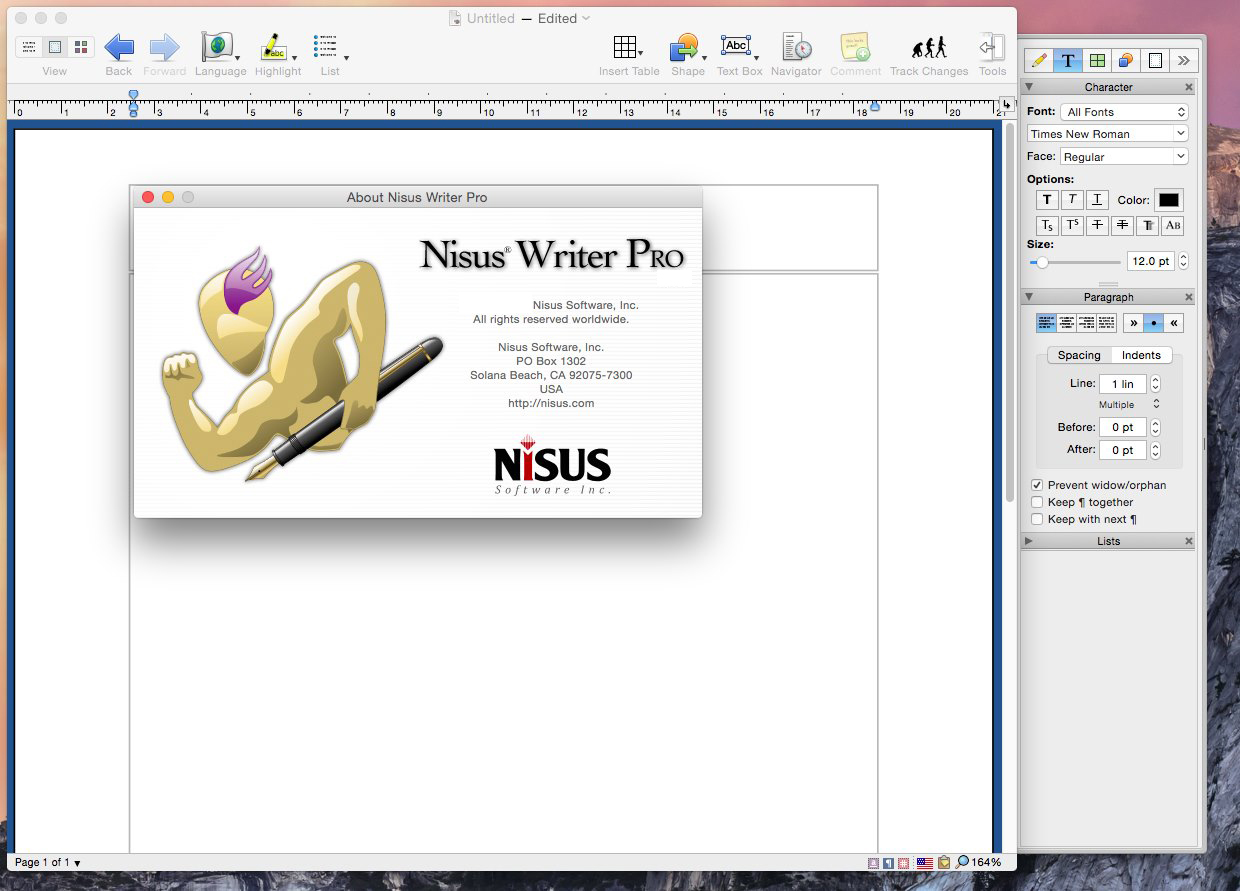The image size is (1240, 891).
Task: Select the text T palette group
Action: point(1068,60)
